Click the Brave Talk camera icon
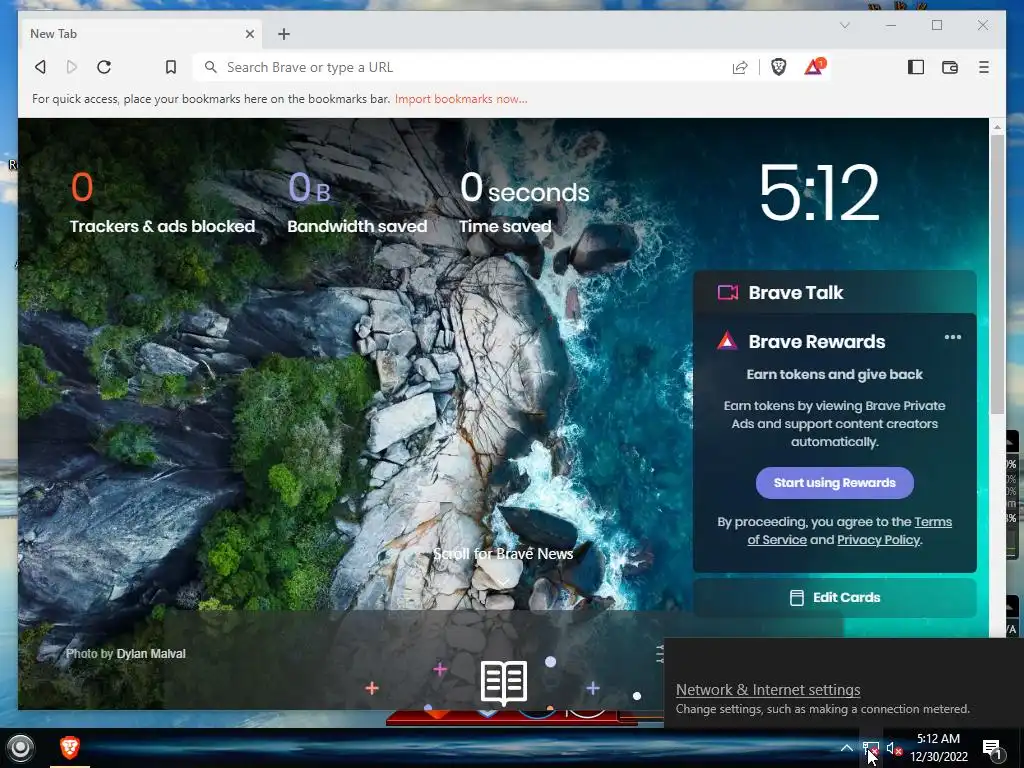Screen dimensions: 1024x768 (x=728, y=292)
